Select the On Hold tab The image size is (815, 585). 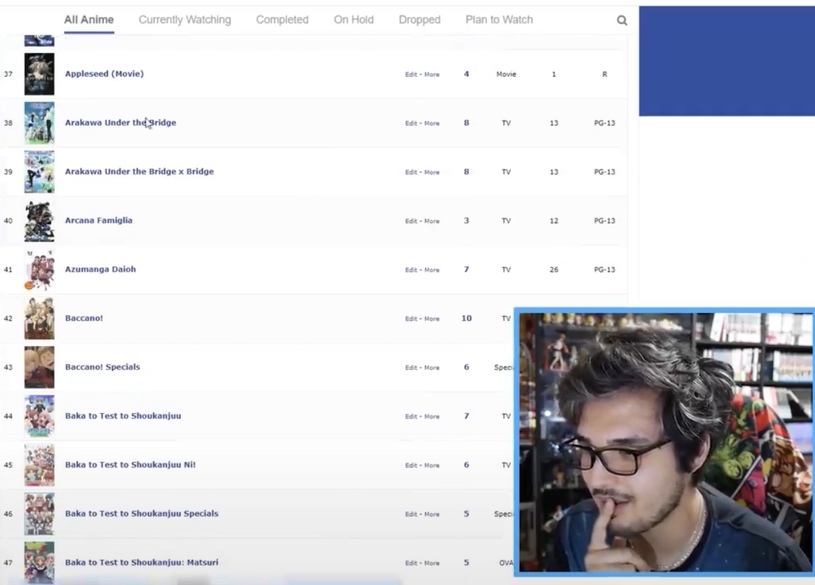(353, 20)
